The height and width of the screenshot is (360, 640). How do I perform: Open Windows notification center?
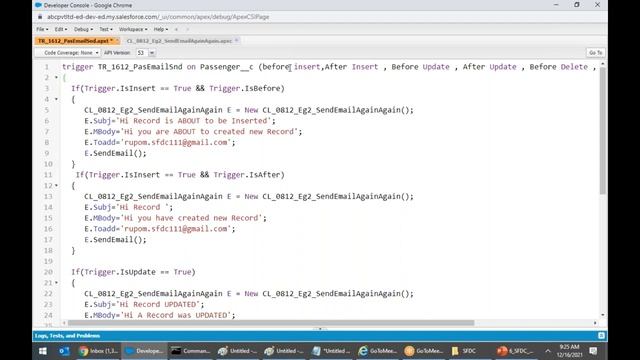[x=593, y=351]
